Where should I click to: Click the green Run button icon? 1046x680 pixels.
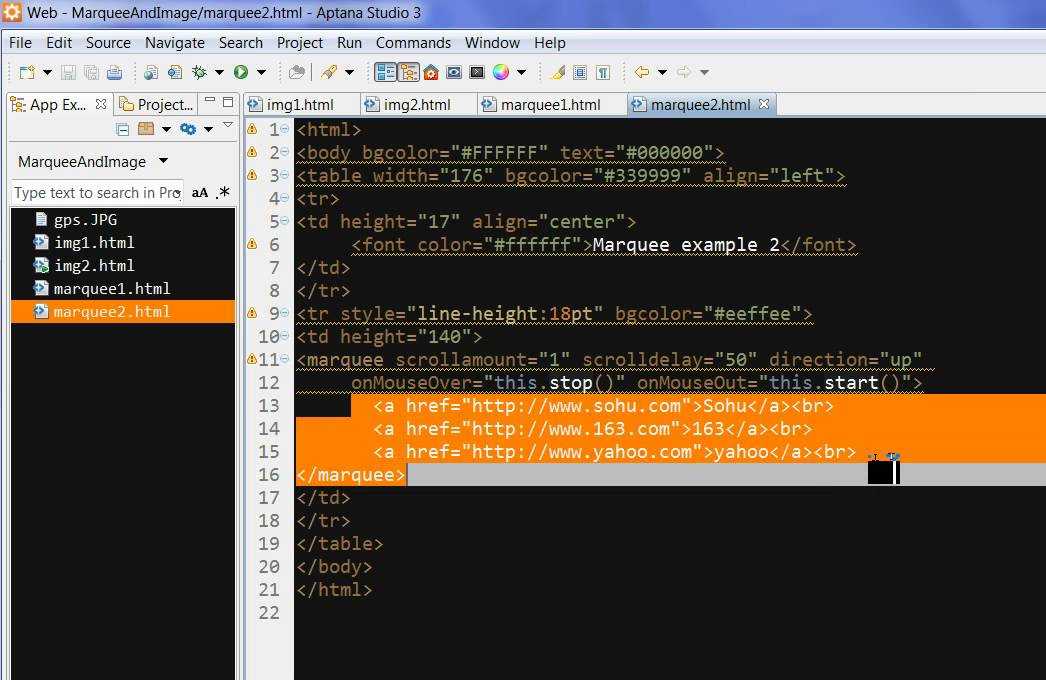pyautogui.click(x=241, y=72)
